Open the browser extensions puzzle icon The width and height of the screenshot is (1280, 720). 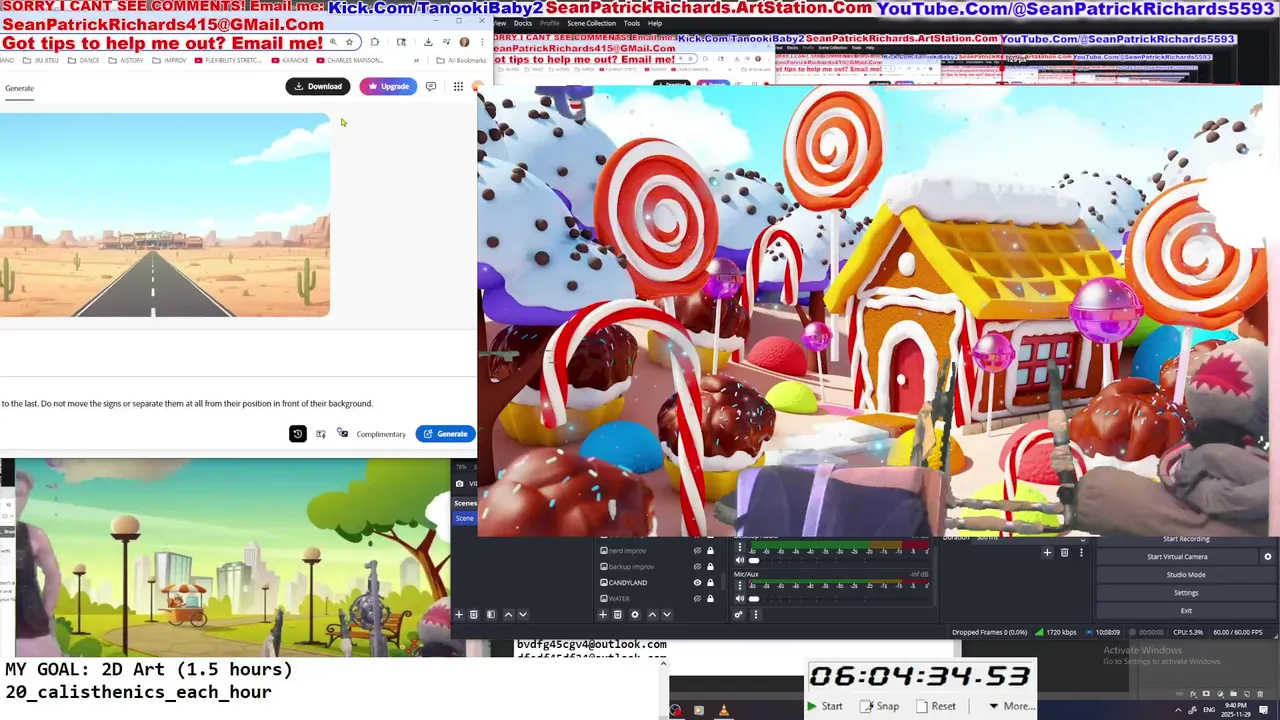pos(374,42)
